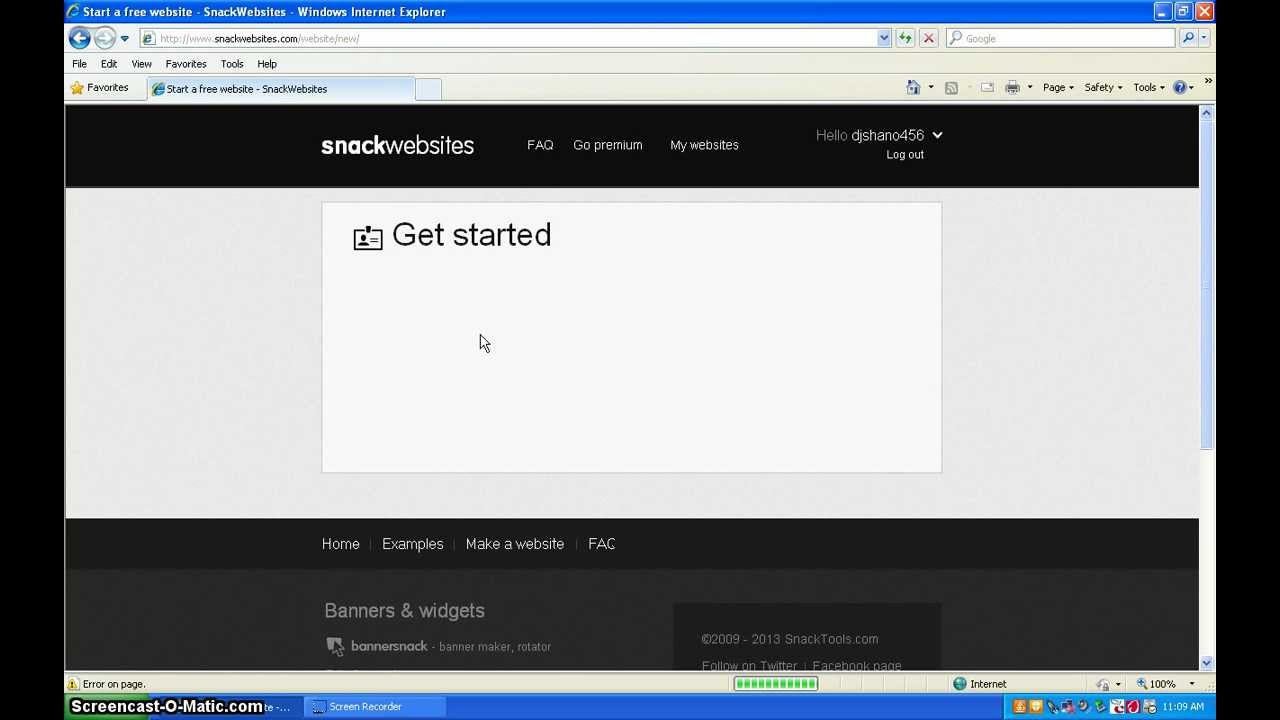Image resolution: width=1280 pixels, height=720 pixels.
Task: Select the Start a free website tab
Action: coord(280,89)
